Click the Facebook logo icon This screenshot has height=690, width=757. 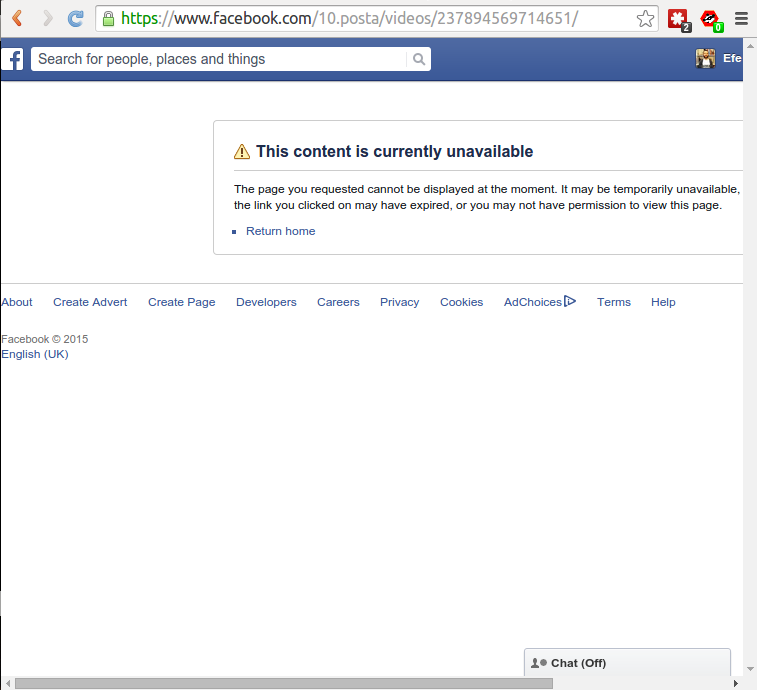click(x=12, y=59)
